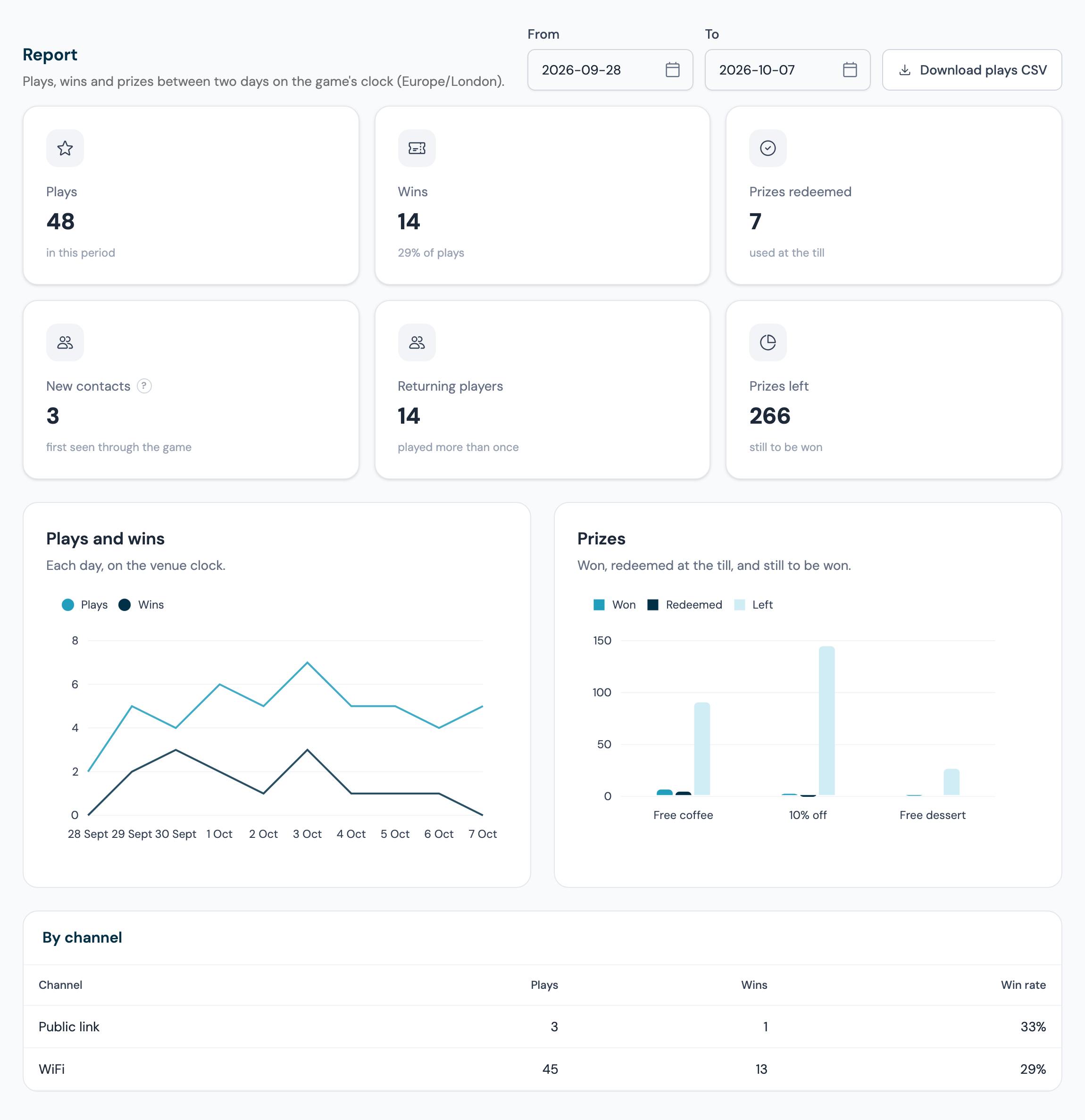This screenshot has height=1120, width=1085.
Task: Toggle the Plays series in line chart legend
Action: pos(84,604)
